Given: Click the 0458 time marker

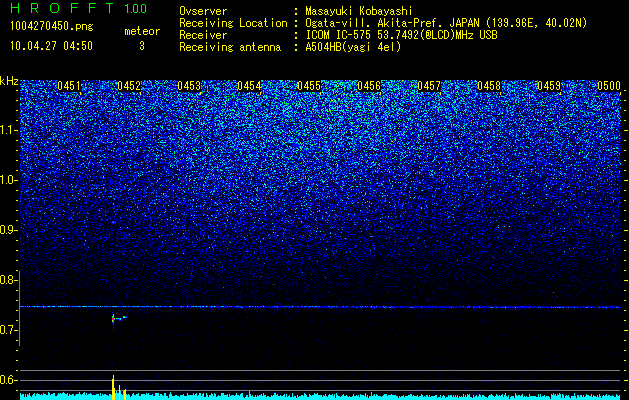Looking at the screenshot, I should pyautogui.click(x=489, y=86).
